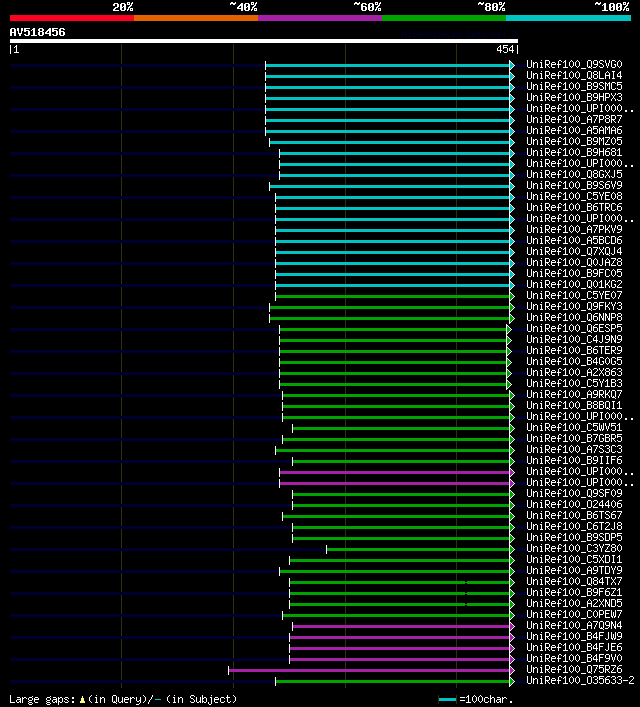Open hit UniRef100_Q8LAI4
This screenshot has width=640, height=707.
[x=574, y=75]
